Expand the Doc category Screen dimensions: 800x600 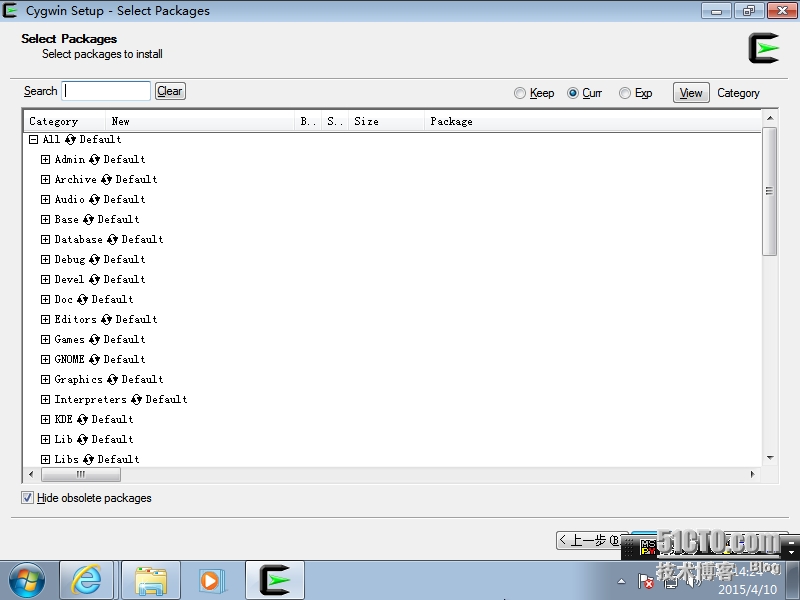click(x=45, y=299)
